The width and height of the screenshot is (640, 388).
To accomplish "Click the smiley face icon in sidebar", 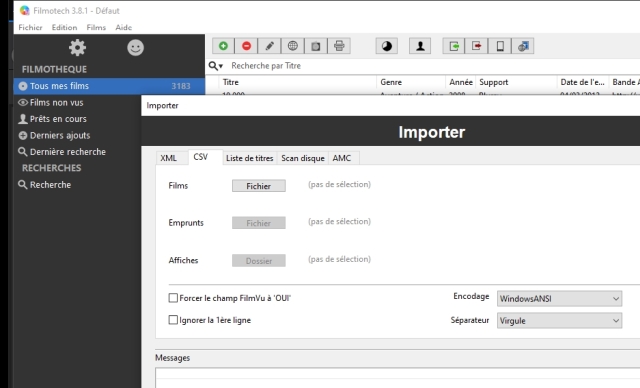I will [x=136, y=48].
